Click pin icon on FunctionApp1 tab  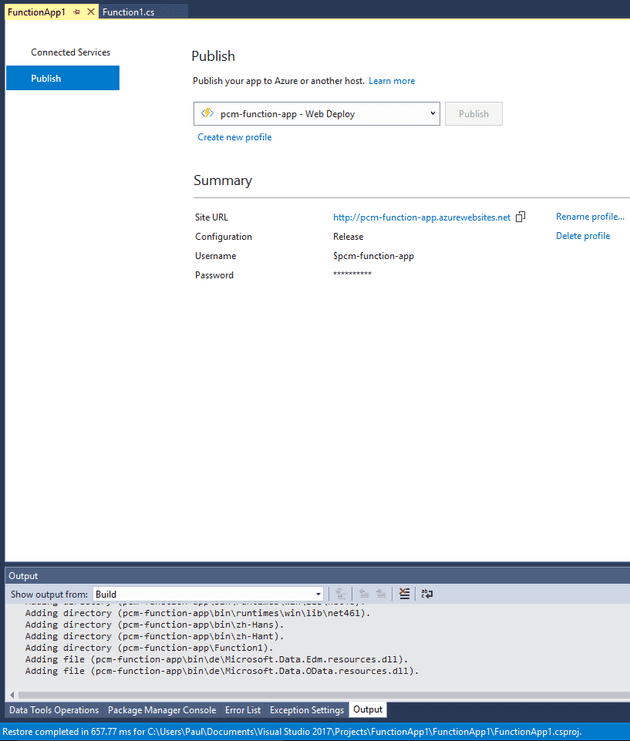click(77, 12)
